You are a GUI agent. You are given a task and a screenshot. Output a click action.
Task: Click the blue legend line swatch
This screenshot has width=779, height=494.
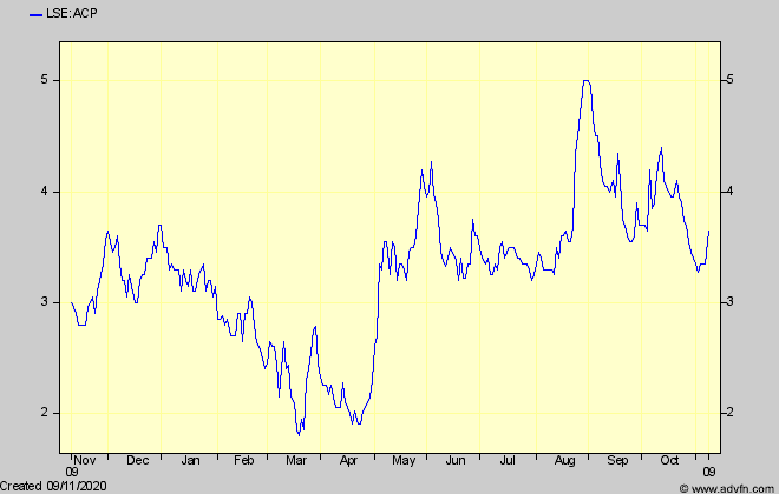[x=37, y=14]
